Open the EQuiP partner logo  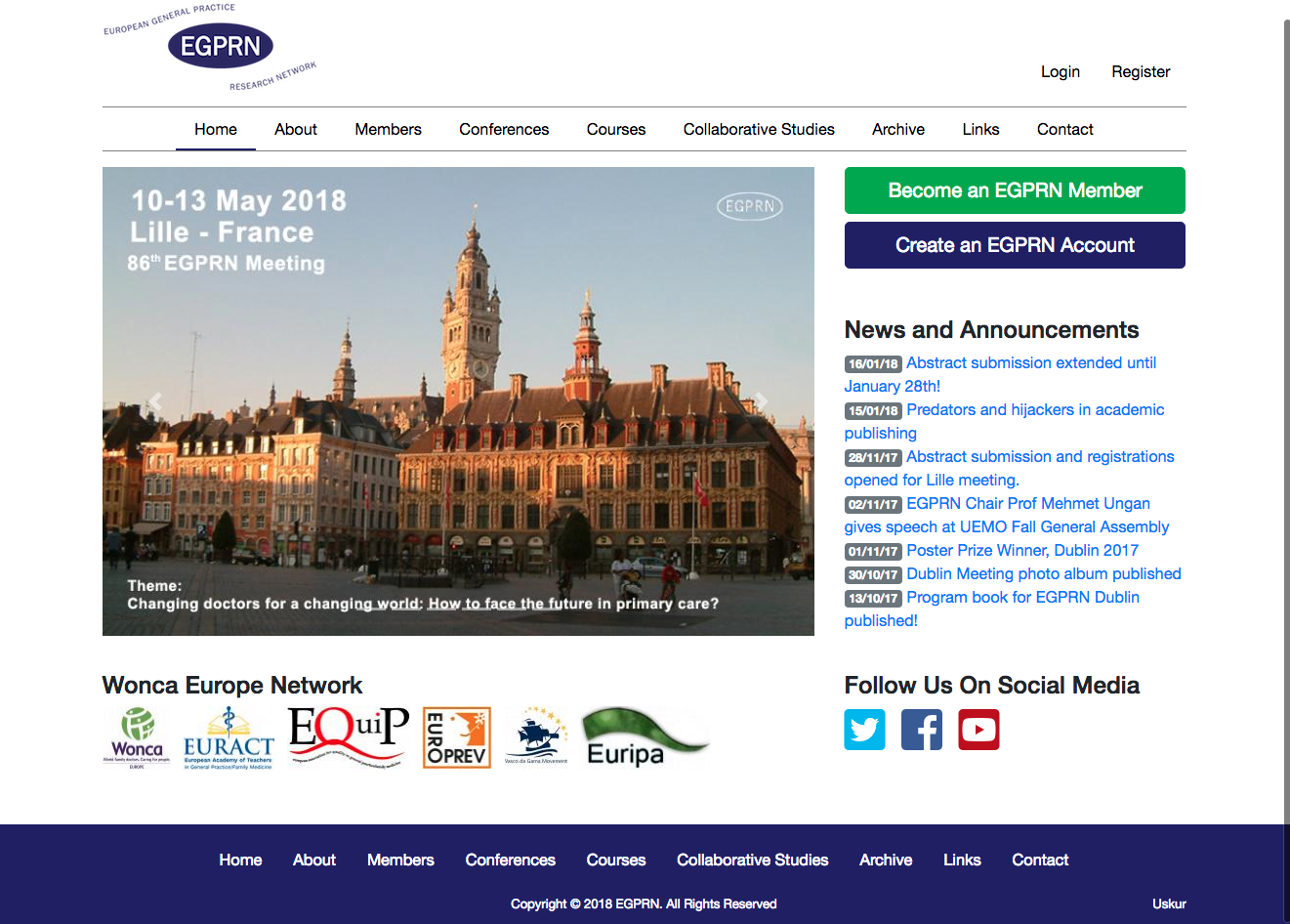[349, 737]
